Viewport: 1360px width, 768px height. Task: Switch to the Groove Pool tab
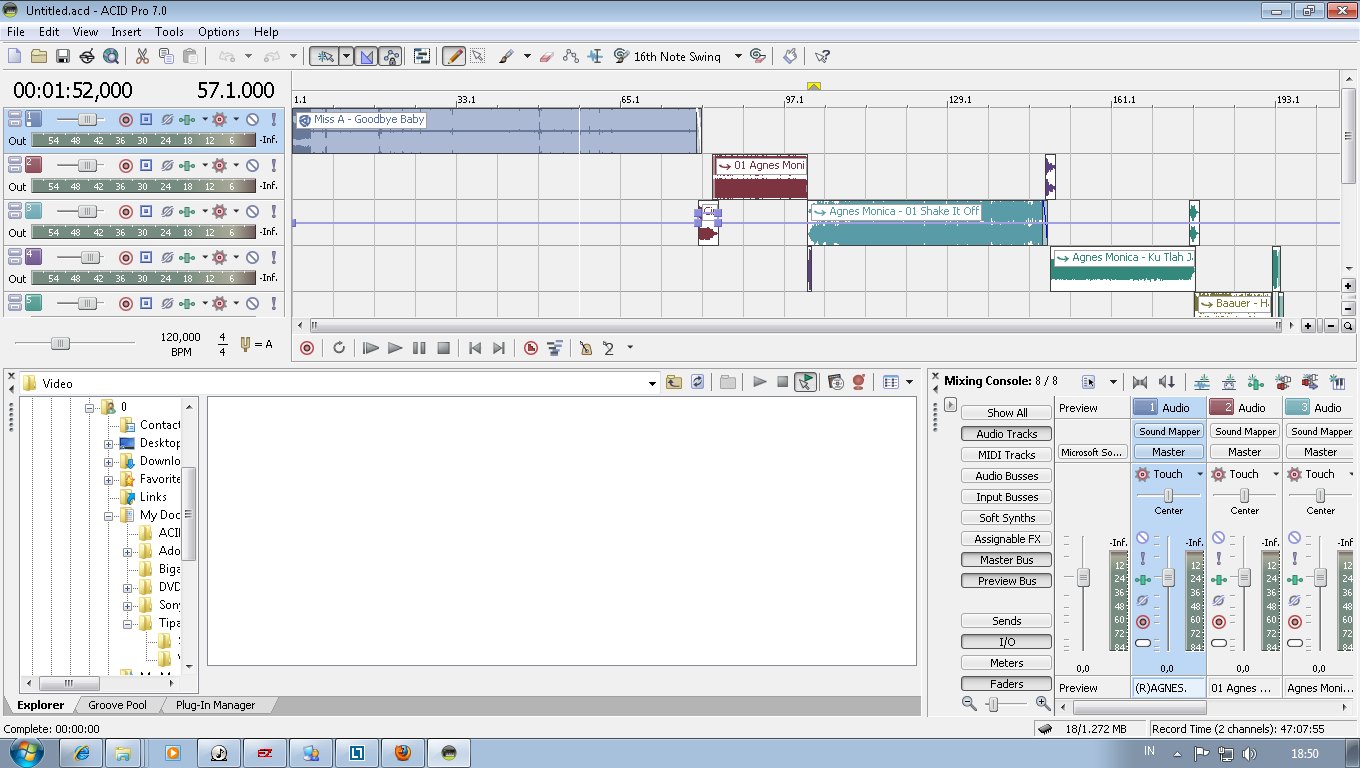pyautogui.click(x=117, y=705)
